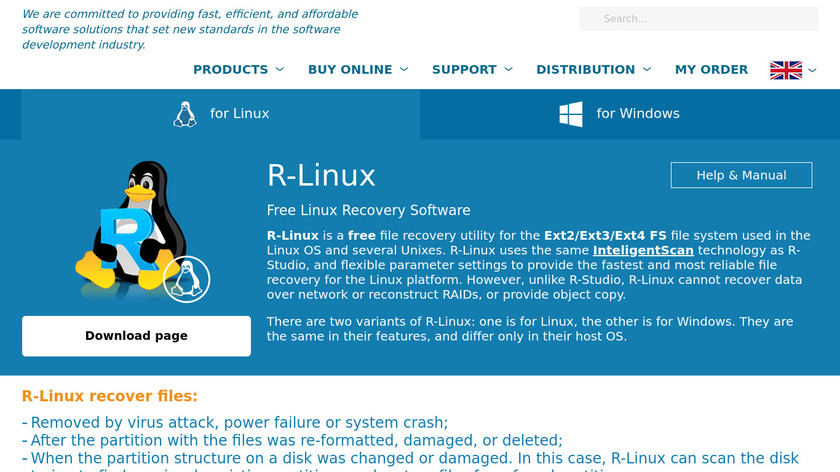Viewport: 840px width, 472px height.
Task: Open the Help & Manual button
Action: (741, 175)
